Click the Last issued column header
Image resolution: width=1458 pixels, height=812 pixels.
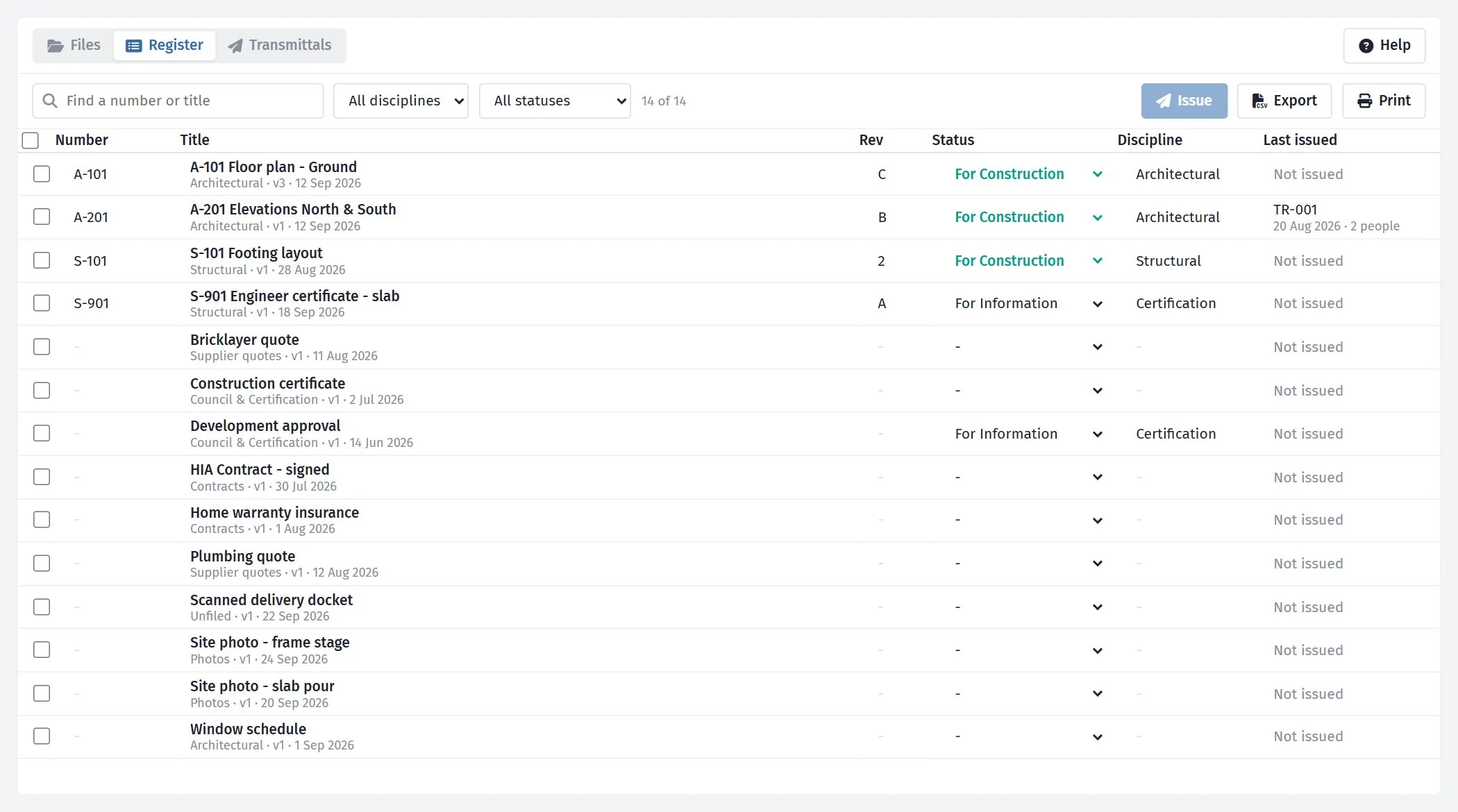(1300, 140)
